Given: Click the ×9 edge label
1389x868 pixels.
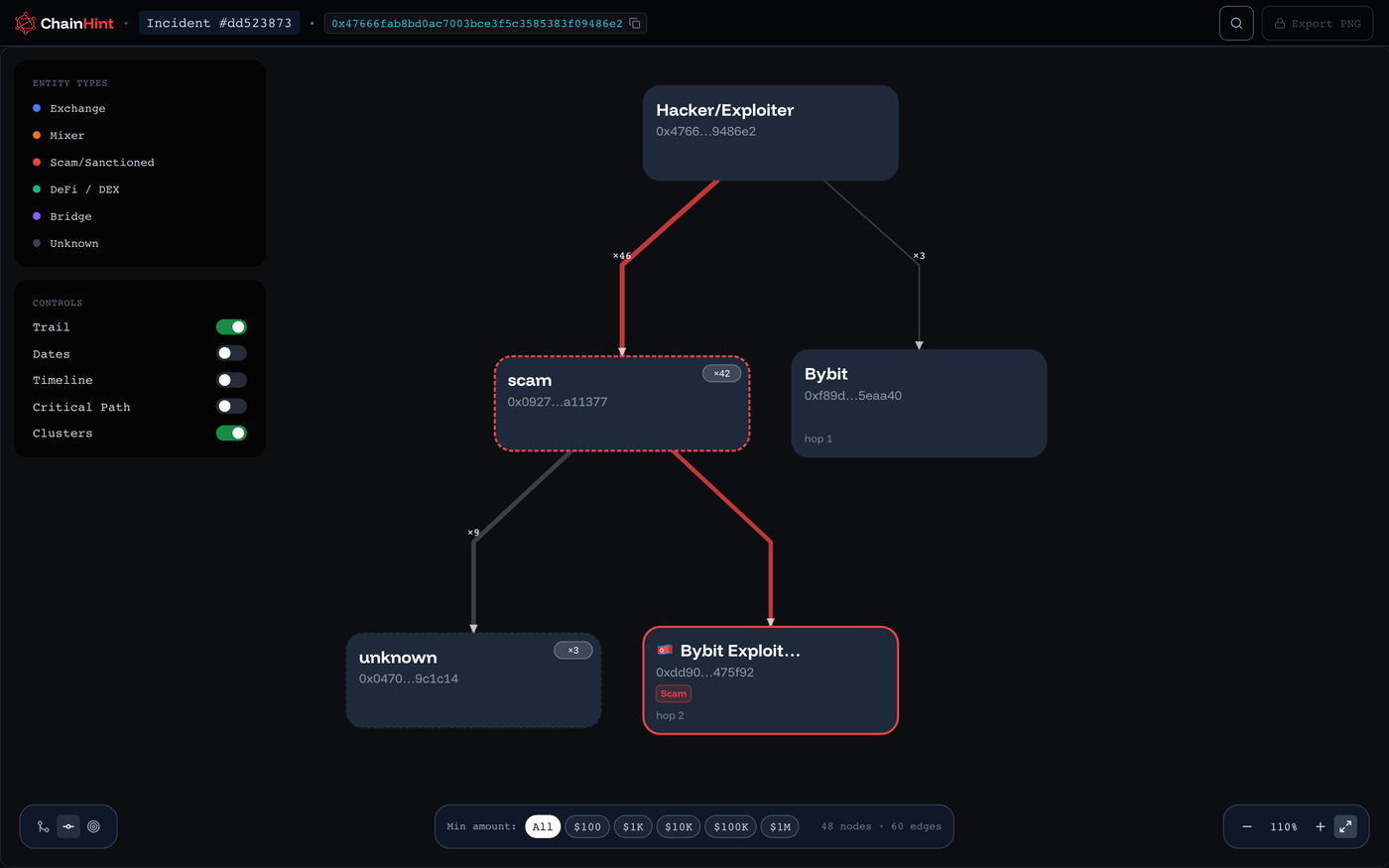Looking at the screenshot, I should tap(473, 533).
